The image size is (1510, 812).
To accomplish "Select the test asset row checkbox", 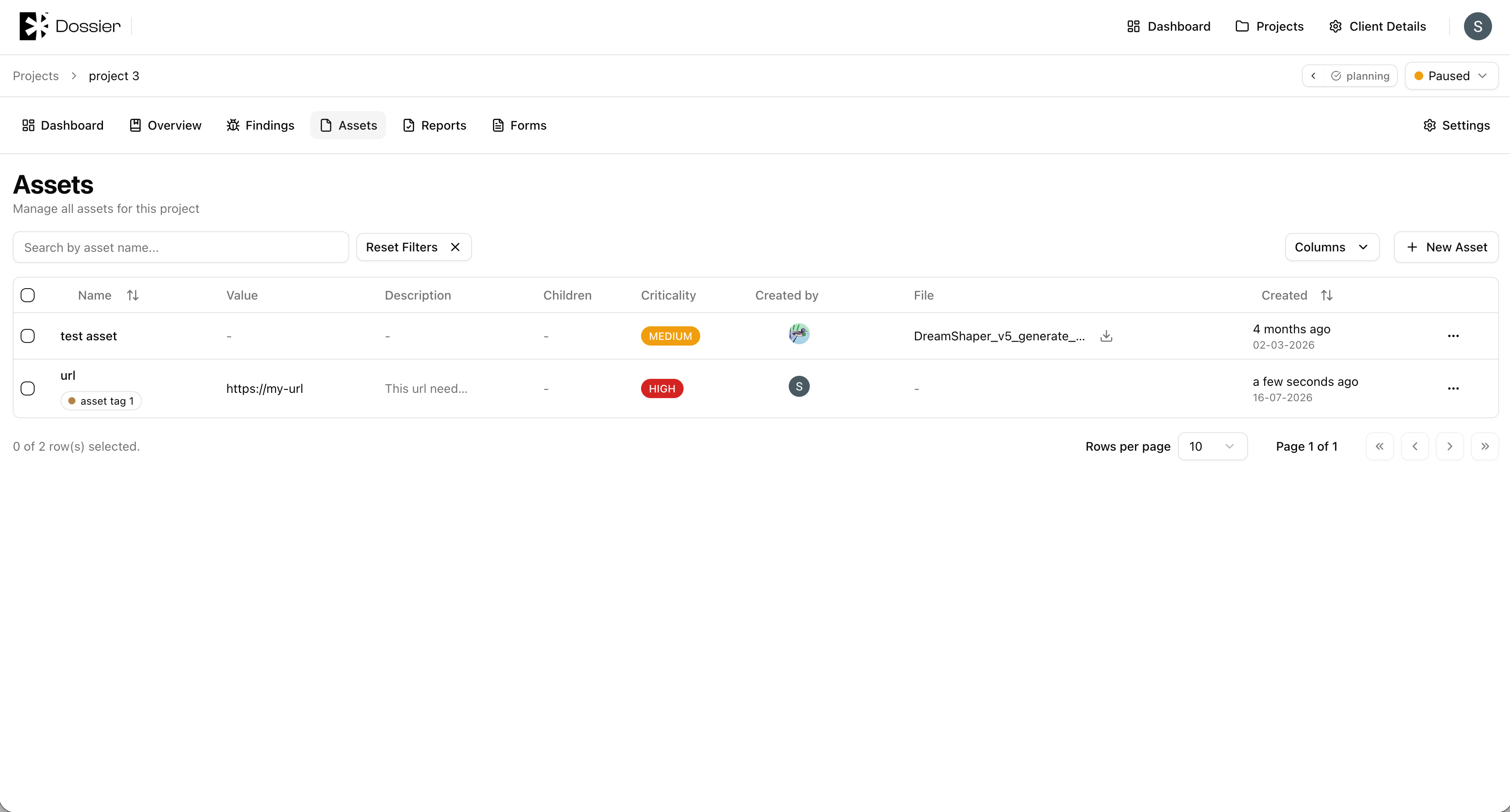I will pos(28,335).
